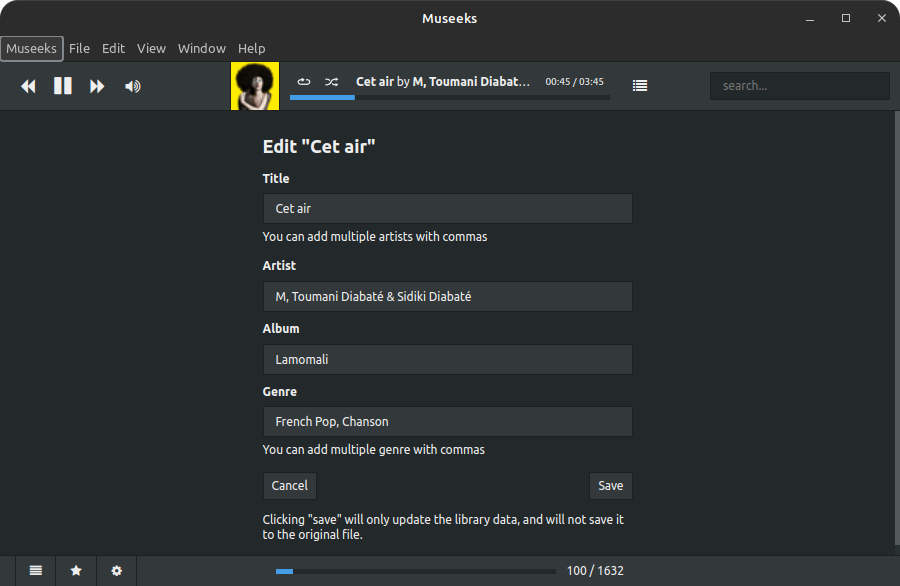Open settings via gear icon
The image size is (900, 586).
pyautogui.click(x=116, y=570)
